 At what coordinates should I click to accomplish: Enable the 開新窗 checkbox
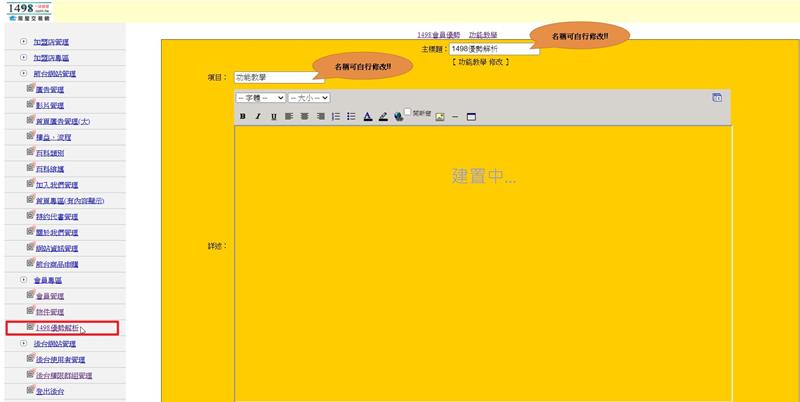(408, 112)
